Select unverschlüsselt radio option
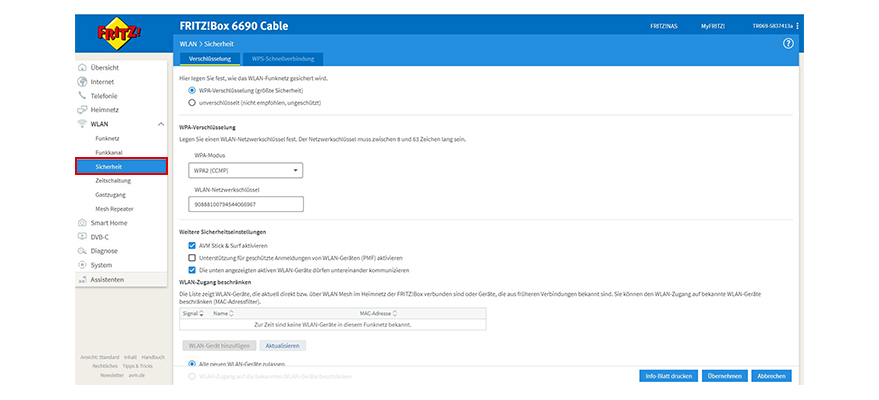Screen dimensions: 879x400 point(192,102)
